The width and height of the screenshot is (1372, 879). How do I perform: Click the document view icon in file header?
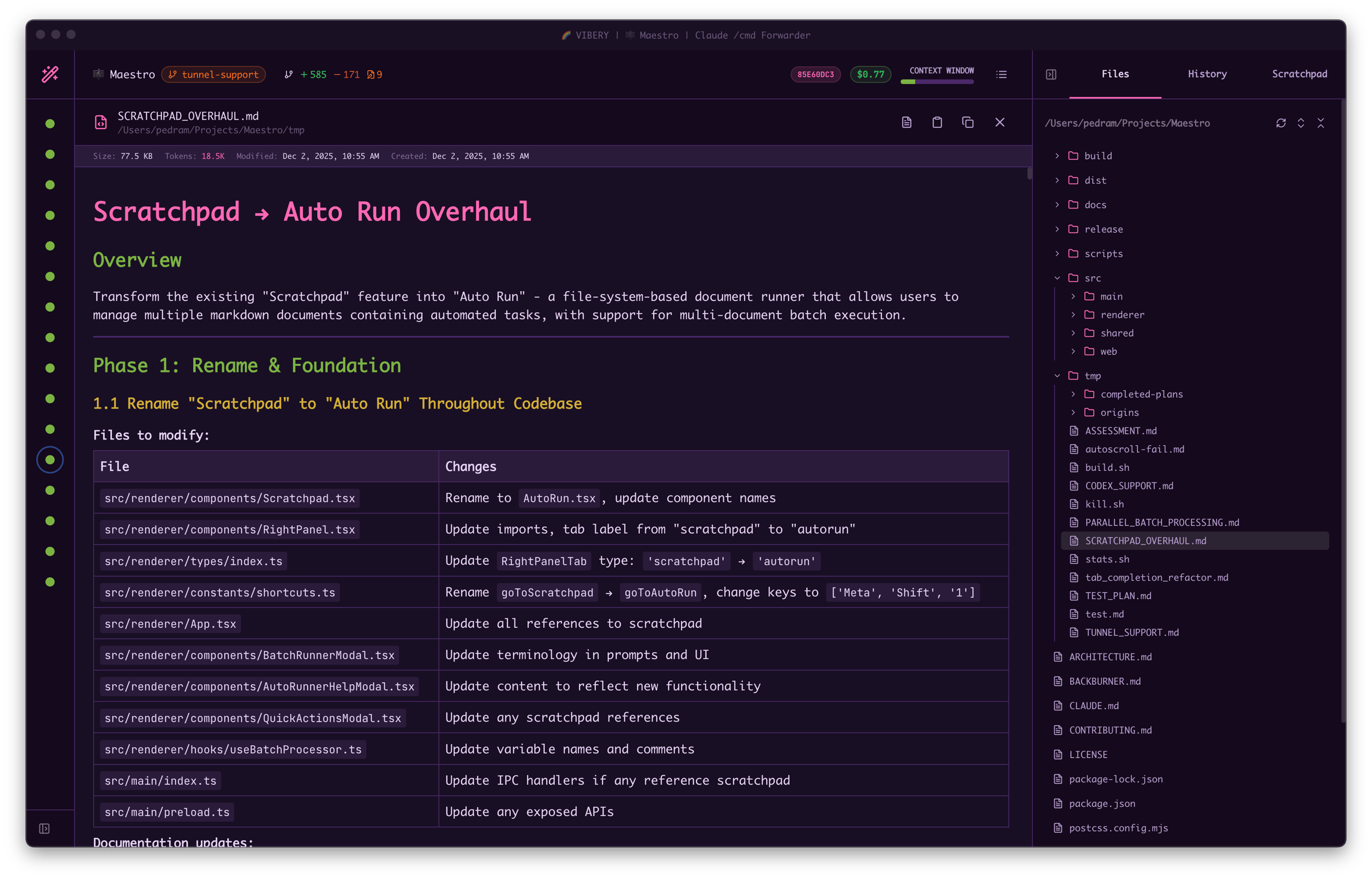pos(906,122)
